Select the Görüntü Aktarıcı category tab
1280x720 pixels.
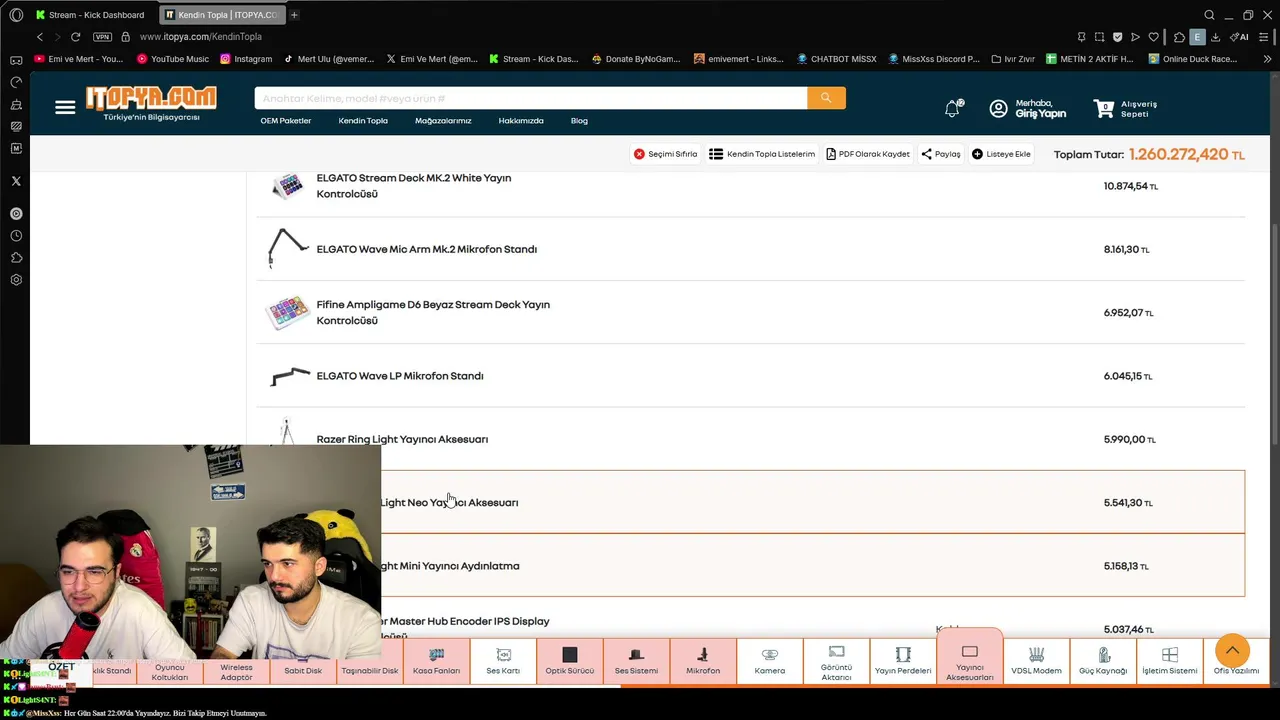(836, 661)
